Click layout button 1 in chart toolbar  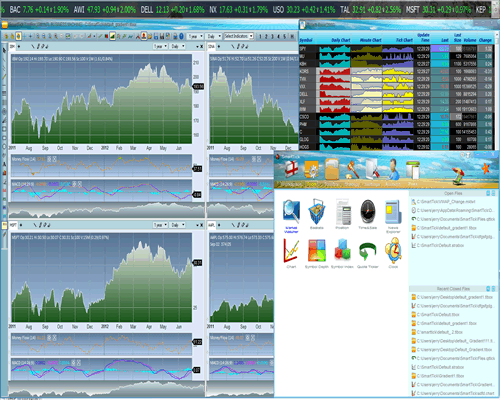coord(260,36)
